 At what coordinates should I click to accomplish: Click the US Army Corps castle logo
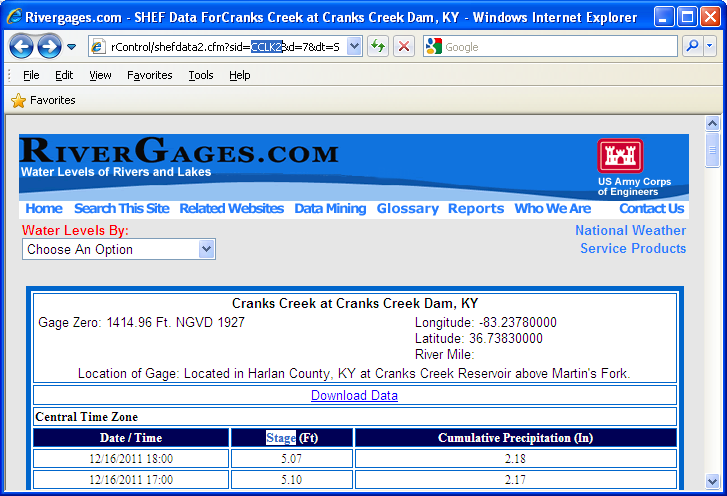[620, 156]
